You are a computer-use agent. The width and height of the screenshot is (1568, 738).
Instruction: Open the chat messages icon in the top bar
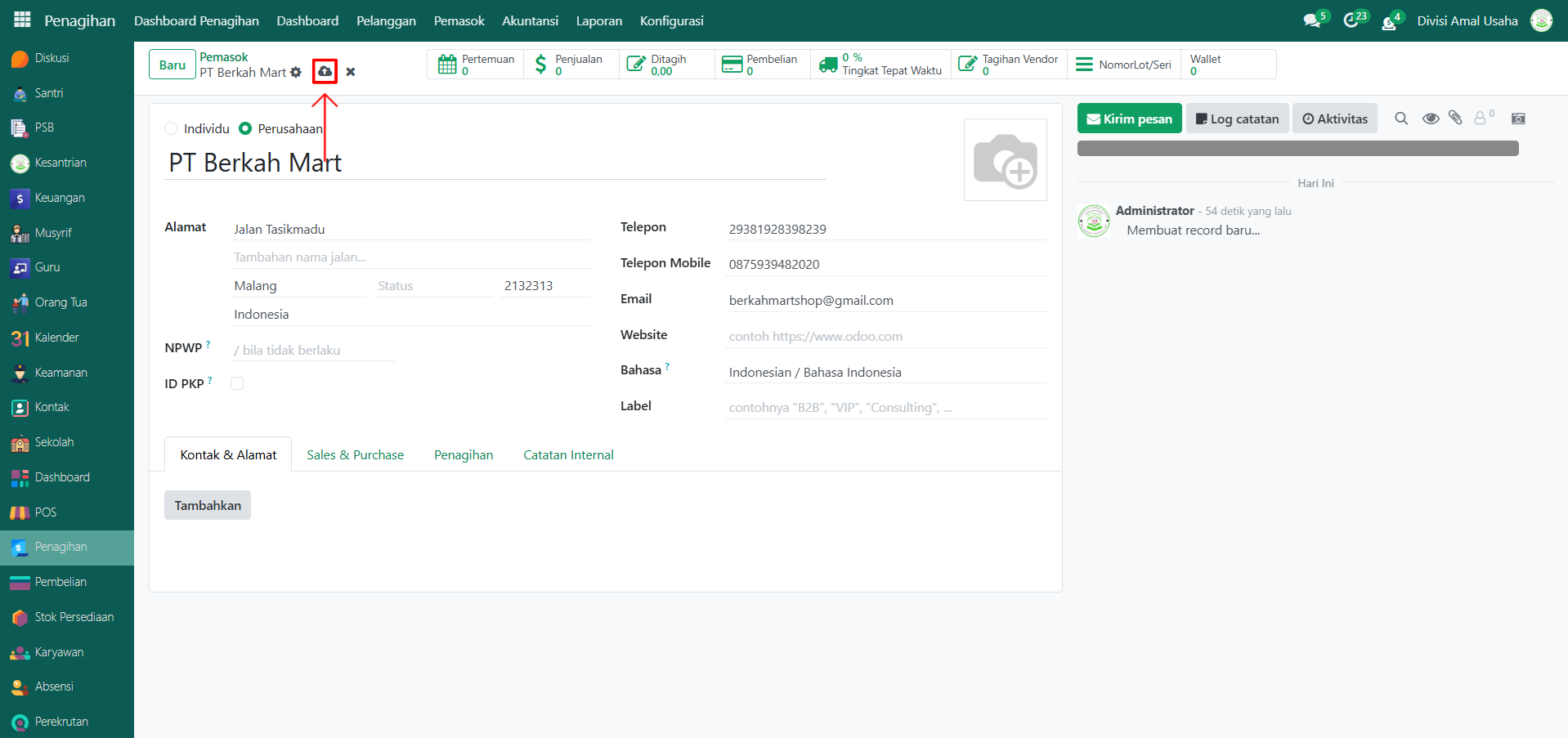[x=1312, y=20]
